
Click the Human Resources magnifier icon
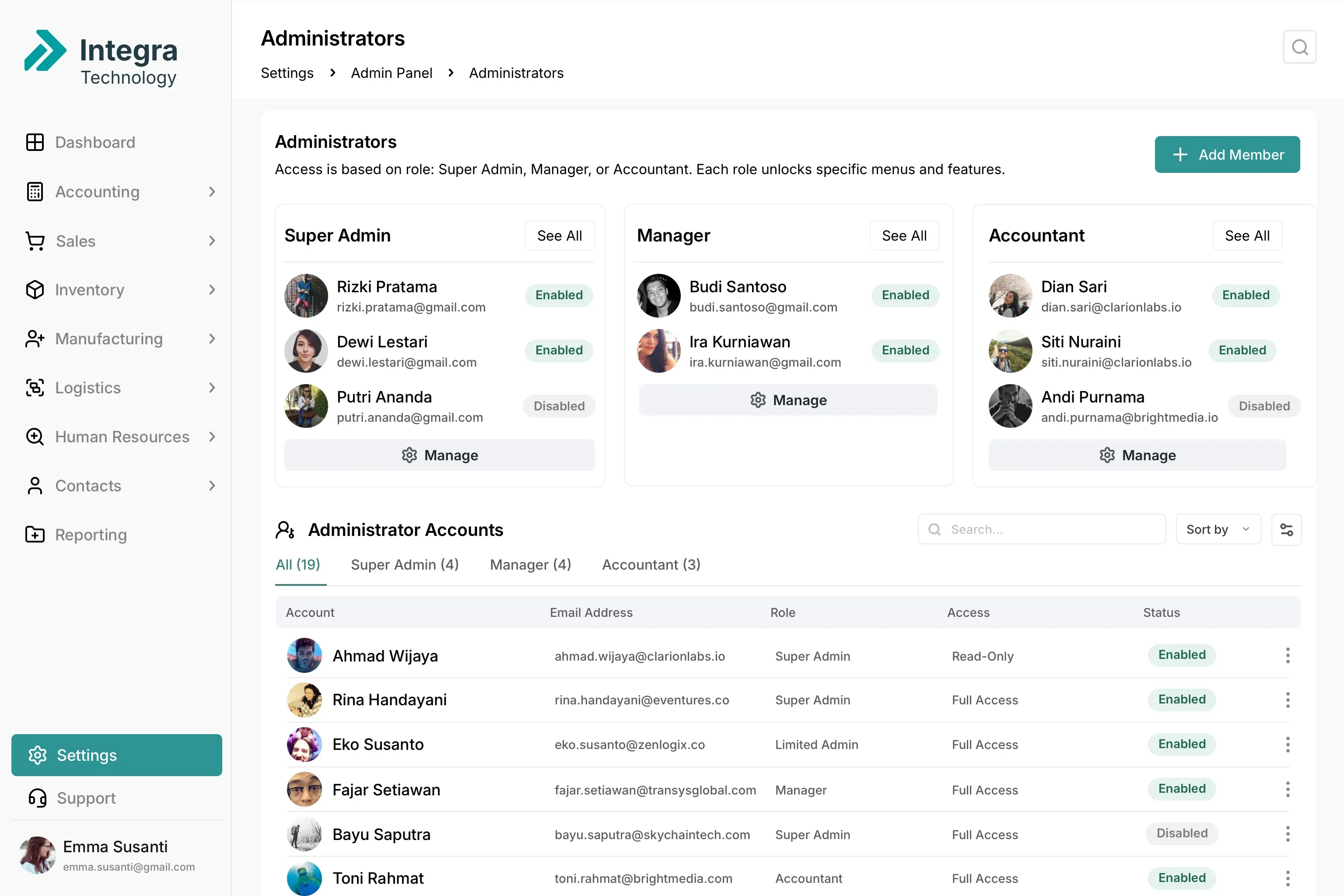click(35, 437)
